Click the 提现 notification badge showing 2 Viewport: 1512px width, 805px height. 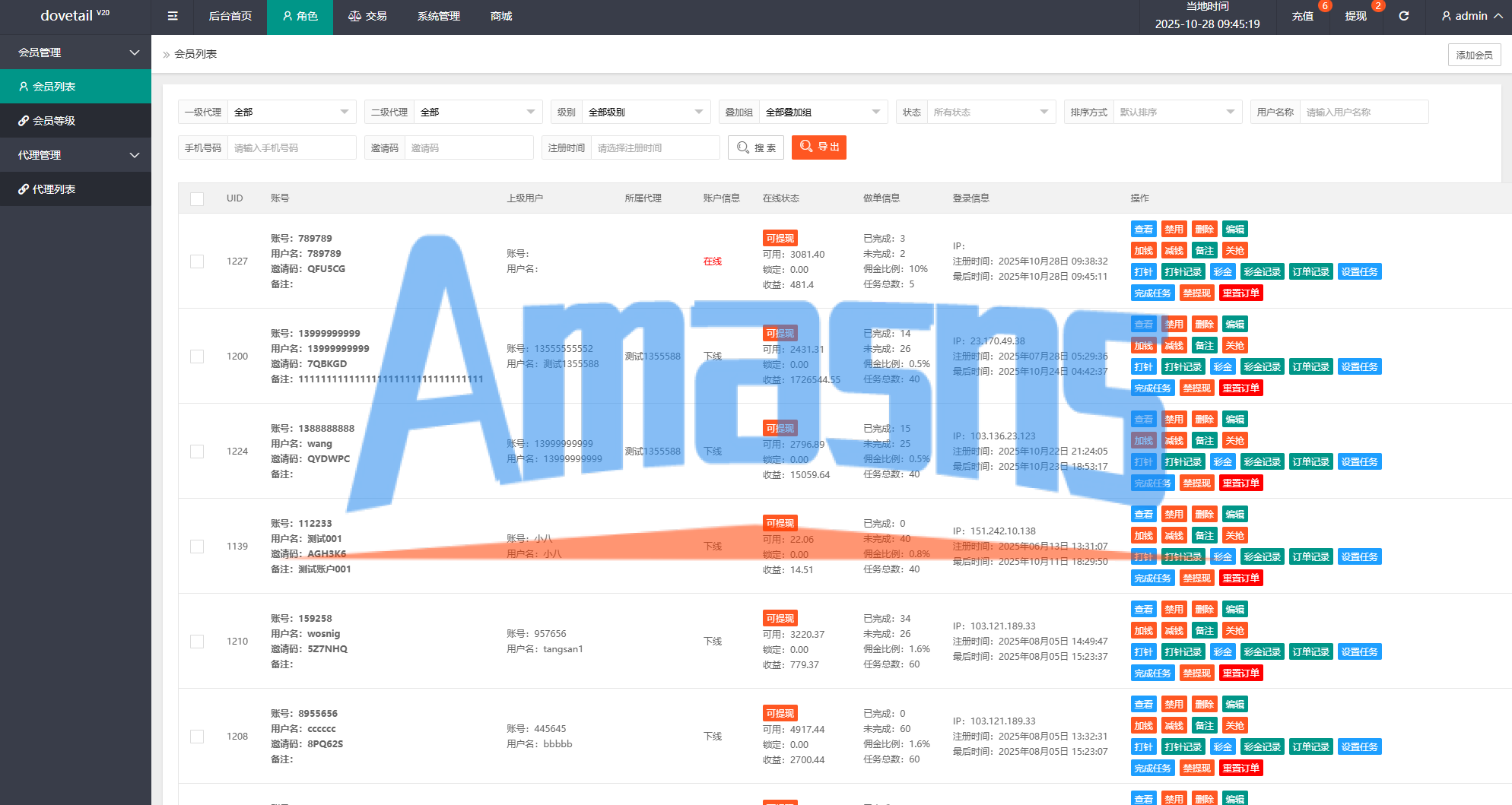coord(1378,6)
